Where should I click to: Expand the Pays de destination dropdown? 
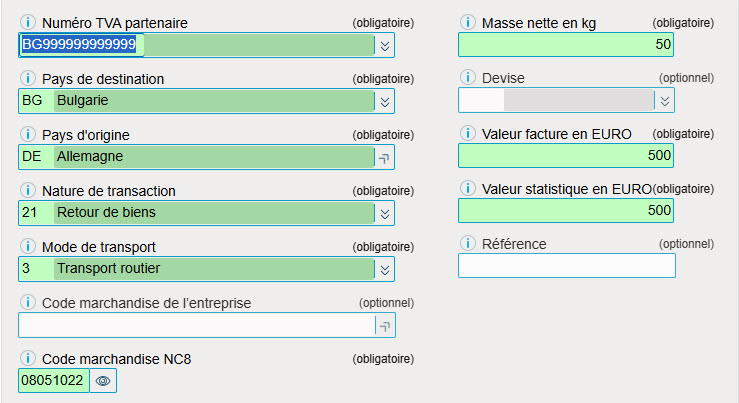[x=385, y=102]
